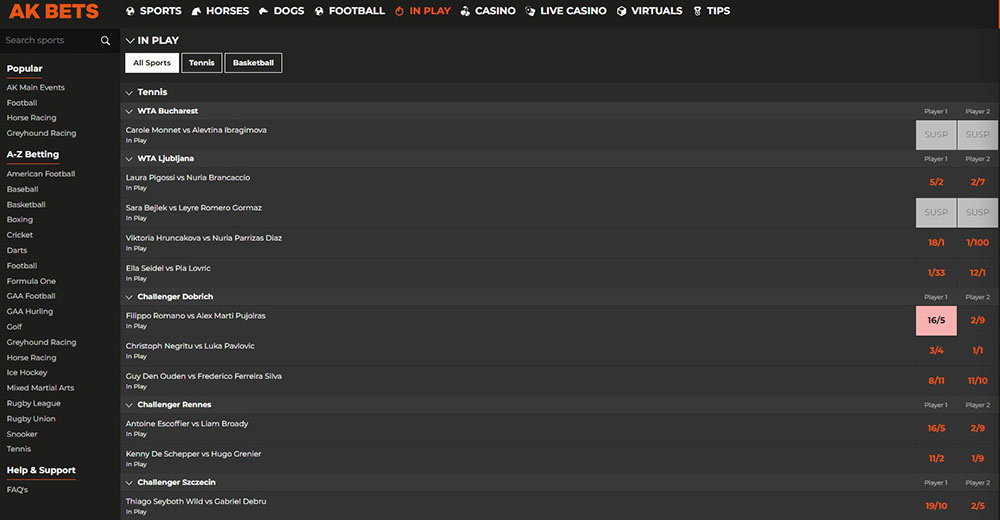
Task: Select 5/2 odds for Laura Pigossi
Action: 936,182
